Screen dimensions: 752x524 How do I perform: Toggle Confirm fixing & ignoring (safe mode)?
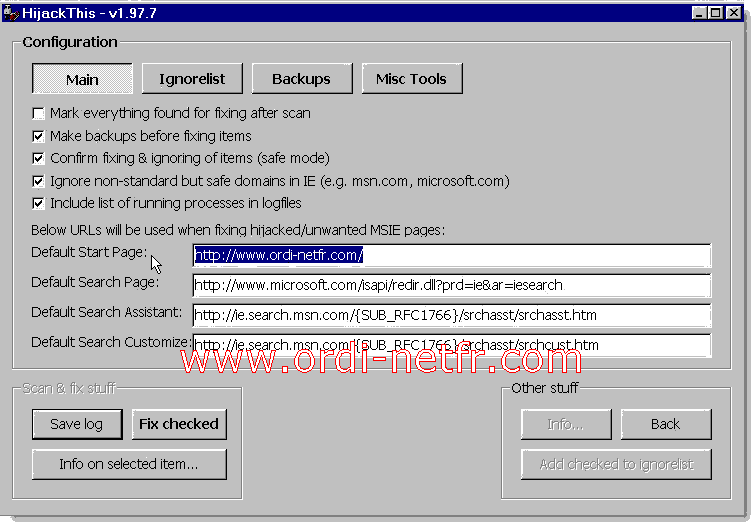coord(38,158)
